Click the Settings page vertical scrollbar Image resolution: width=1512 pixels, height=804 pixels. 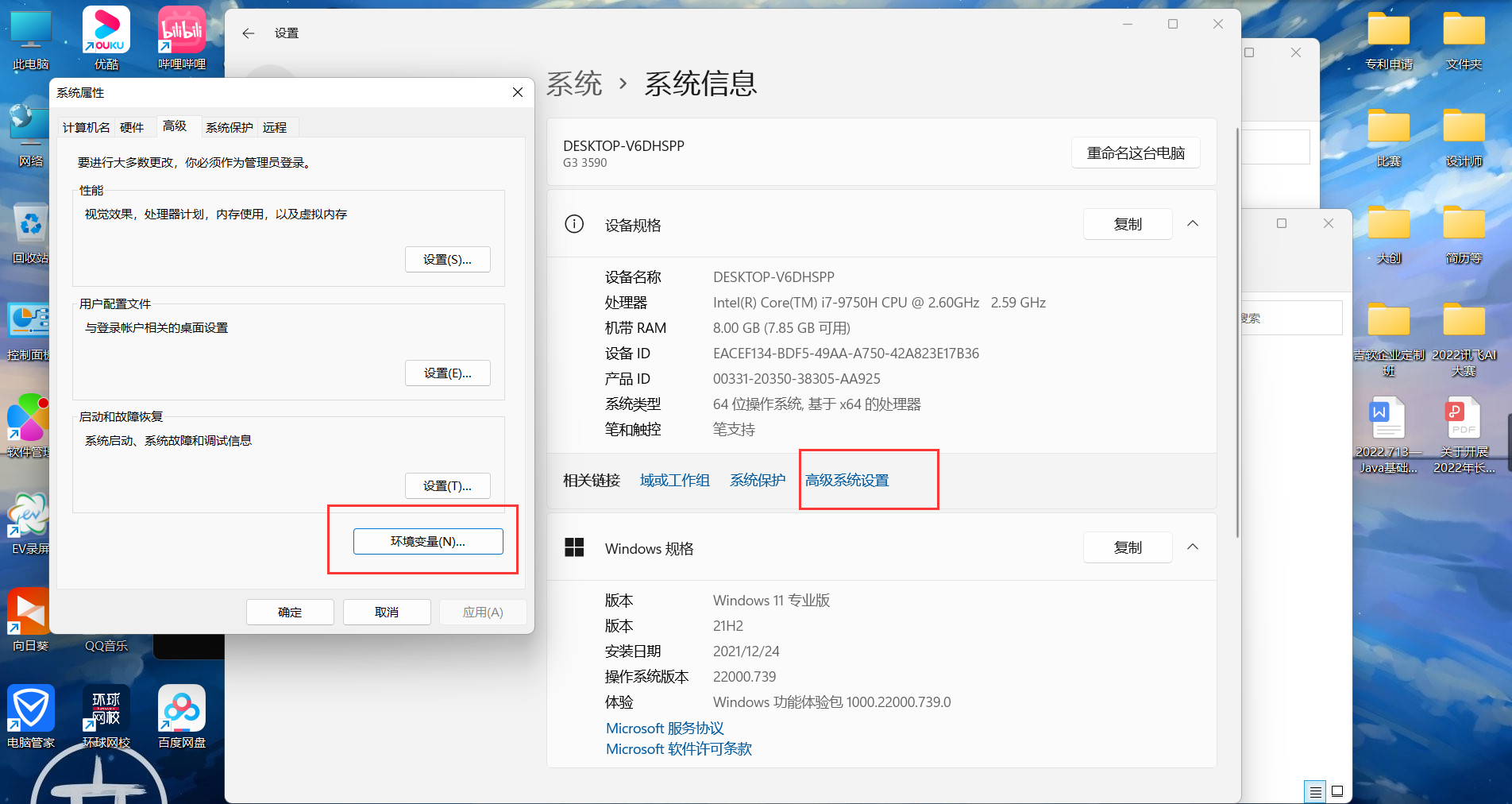[x=1236, y=332]
